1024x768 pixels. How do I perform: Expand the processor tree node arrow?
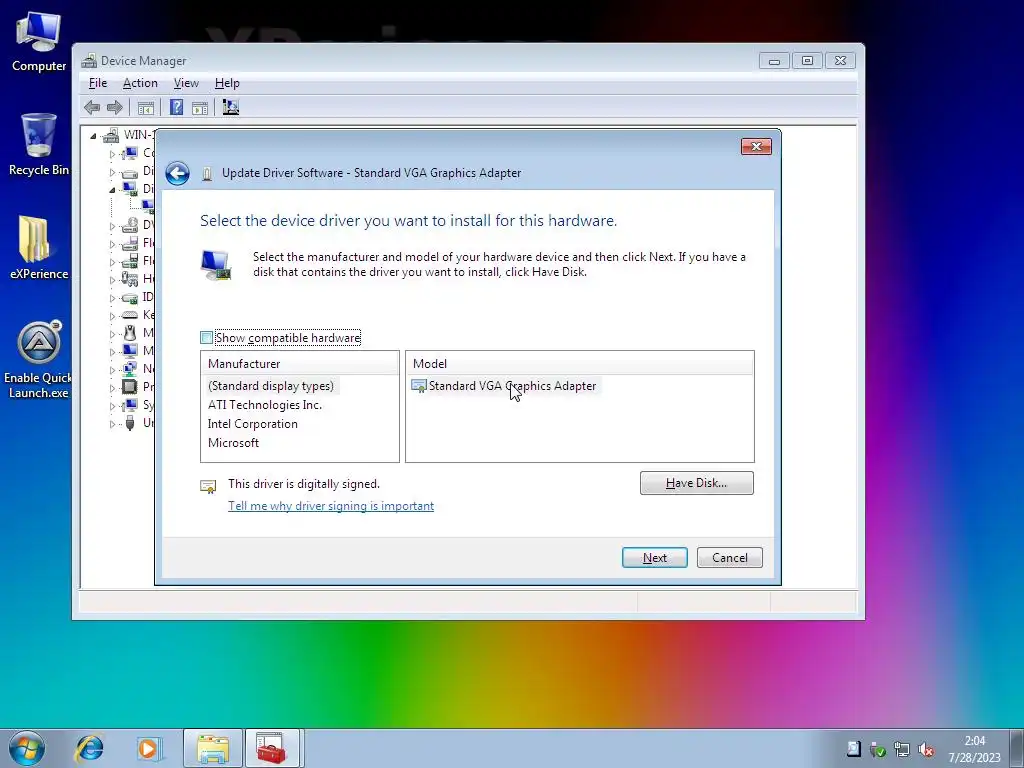pos(112,388)
